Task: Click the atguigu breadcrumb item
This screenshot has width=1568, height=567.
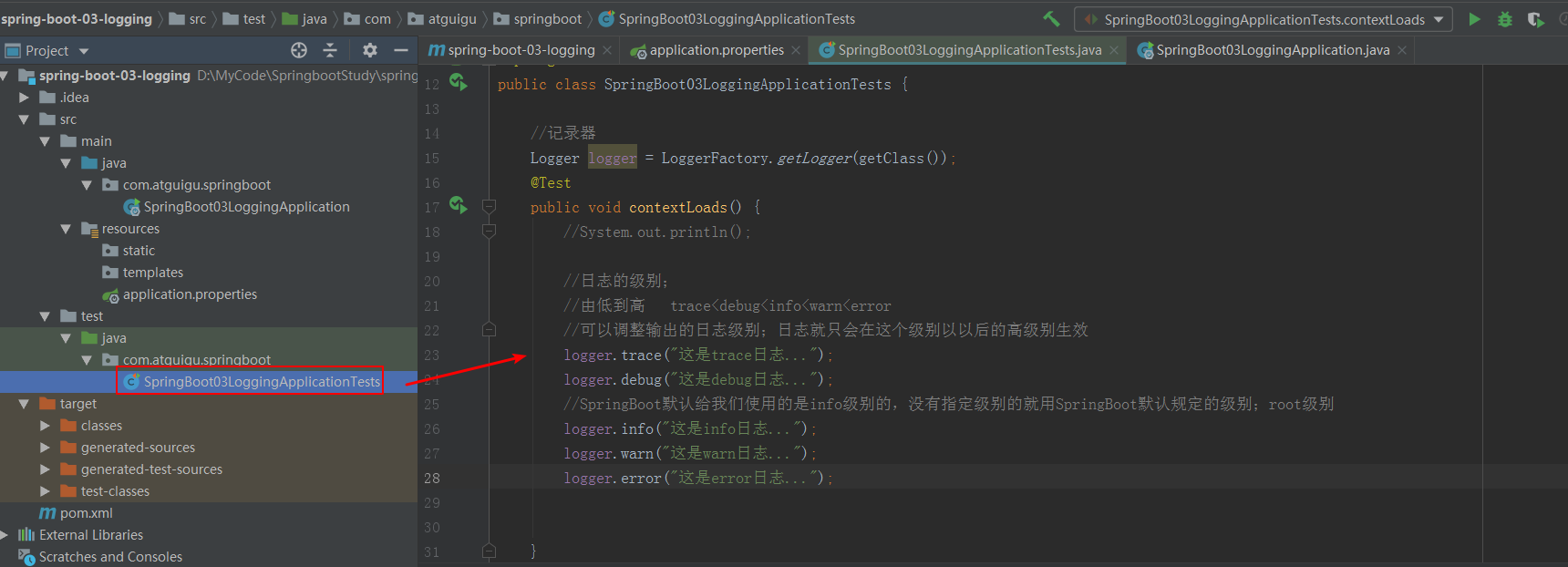Action: pos(442,19)
